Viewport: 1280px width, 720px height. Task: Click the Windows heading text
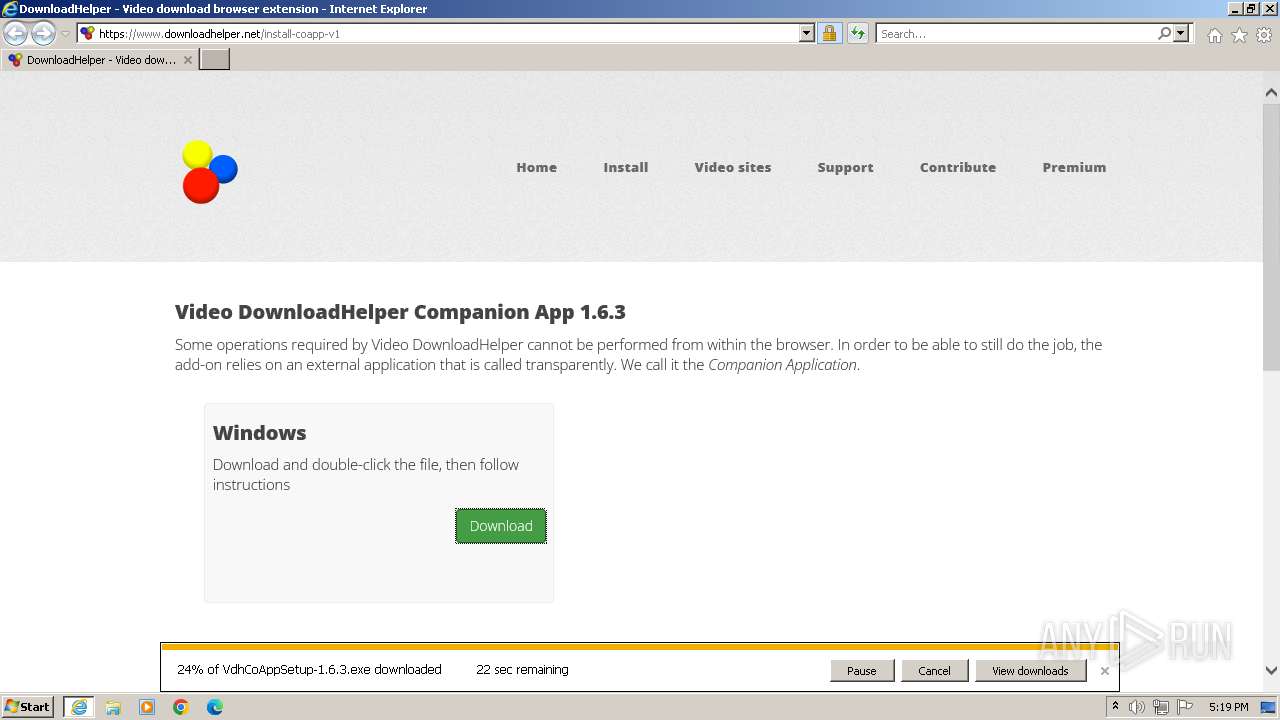tap(259, 433)
